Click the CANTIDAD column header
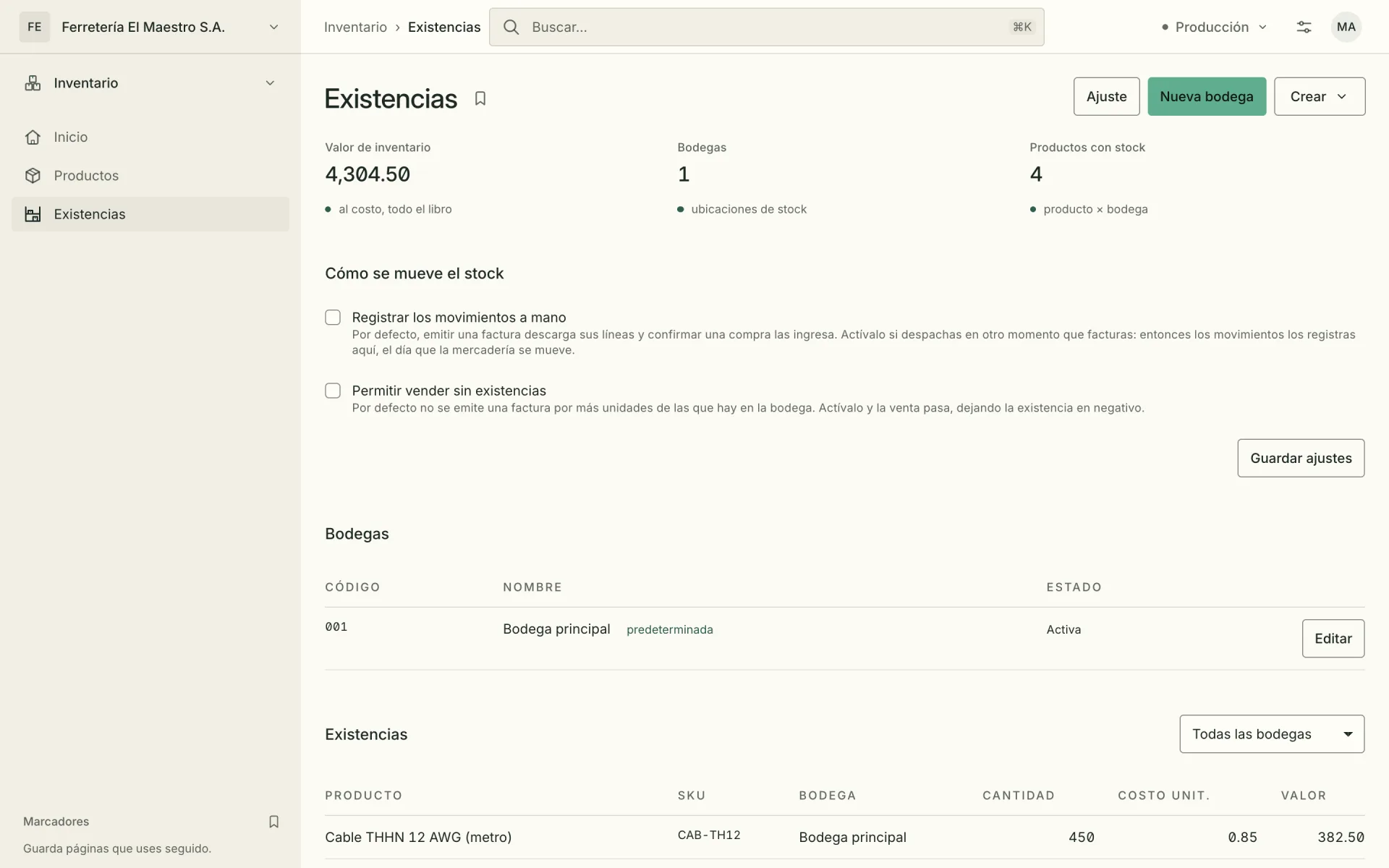The height and width of the screenshot is (868, 1389). point(1019,796)
